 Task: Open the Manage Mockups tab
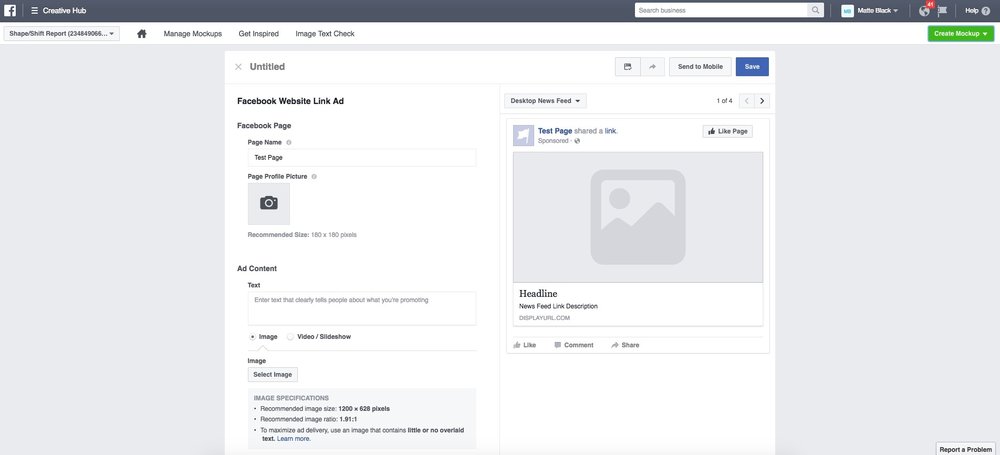coord(193,34)
